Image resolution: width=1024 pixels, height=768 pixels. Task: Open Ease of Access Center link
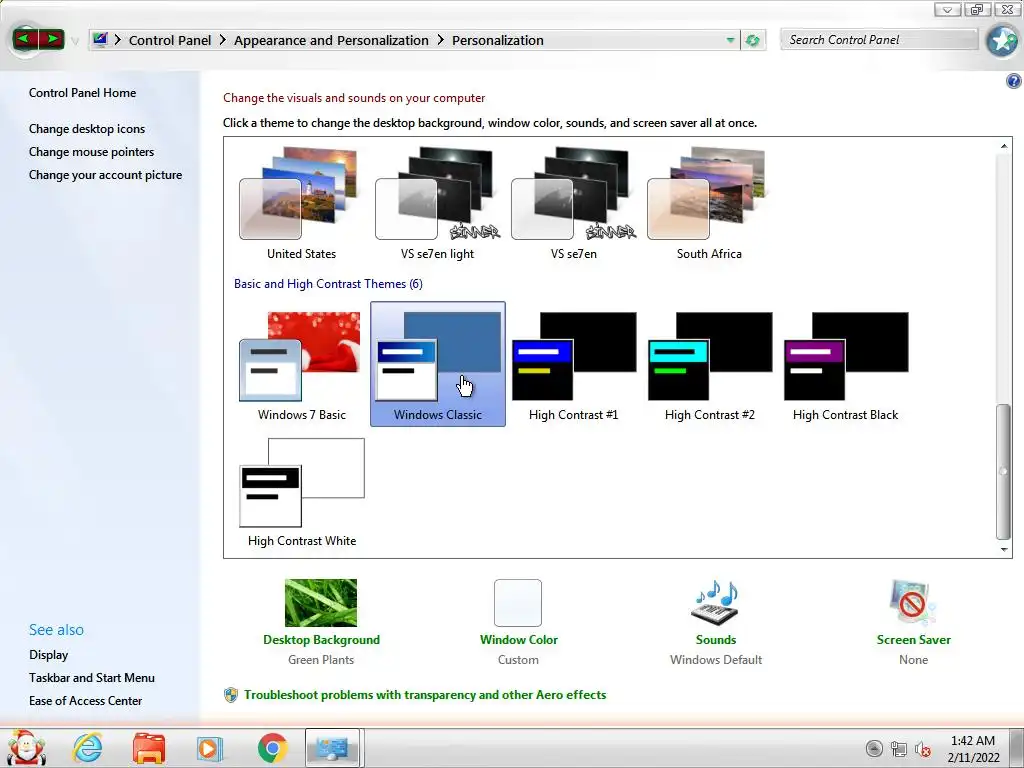(86, 701)
